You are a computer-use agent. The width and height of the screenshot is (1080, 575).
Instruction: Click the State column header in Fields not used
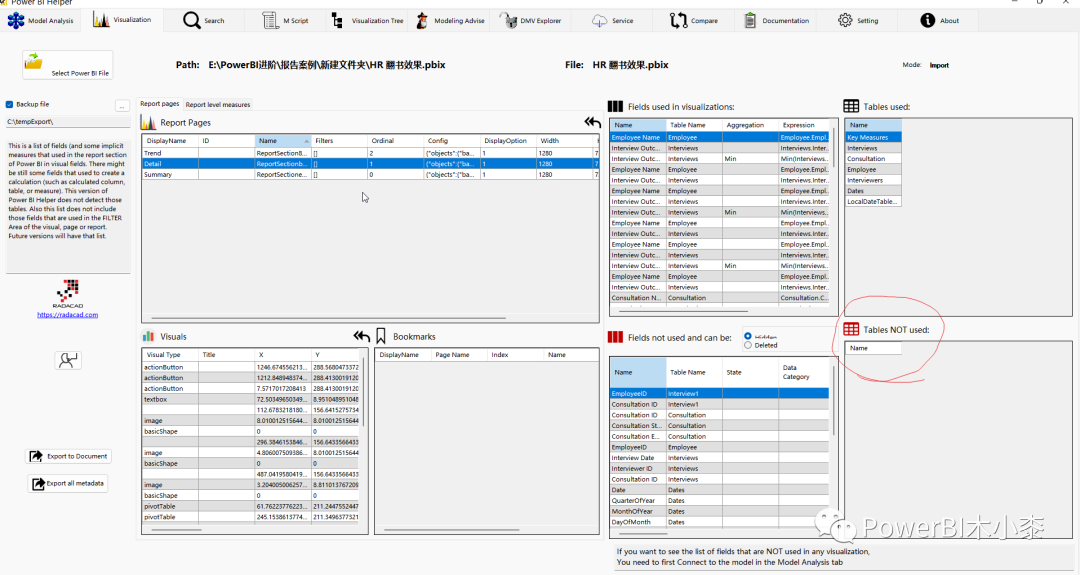coord(750,373)
